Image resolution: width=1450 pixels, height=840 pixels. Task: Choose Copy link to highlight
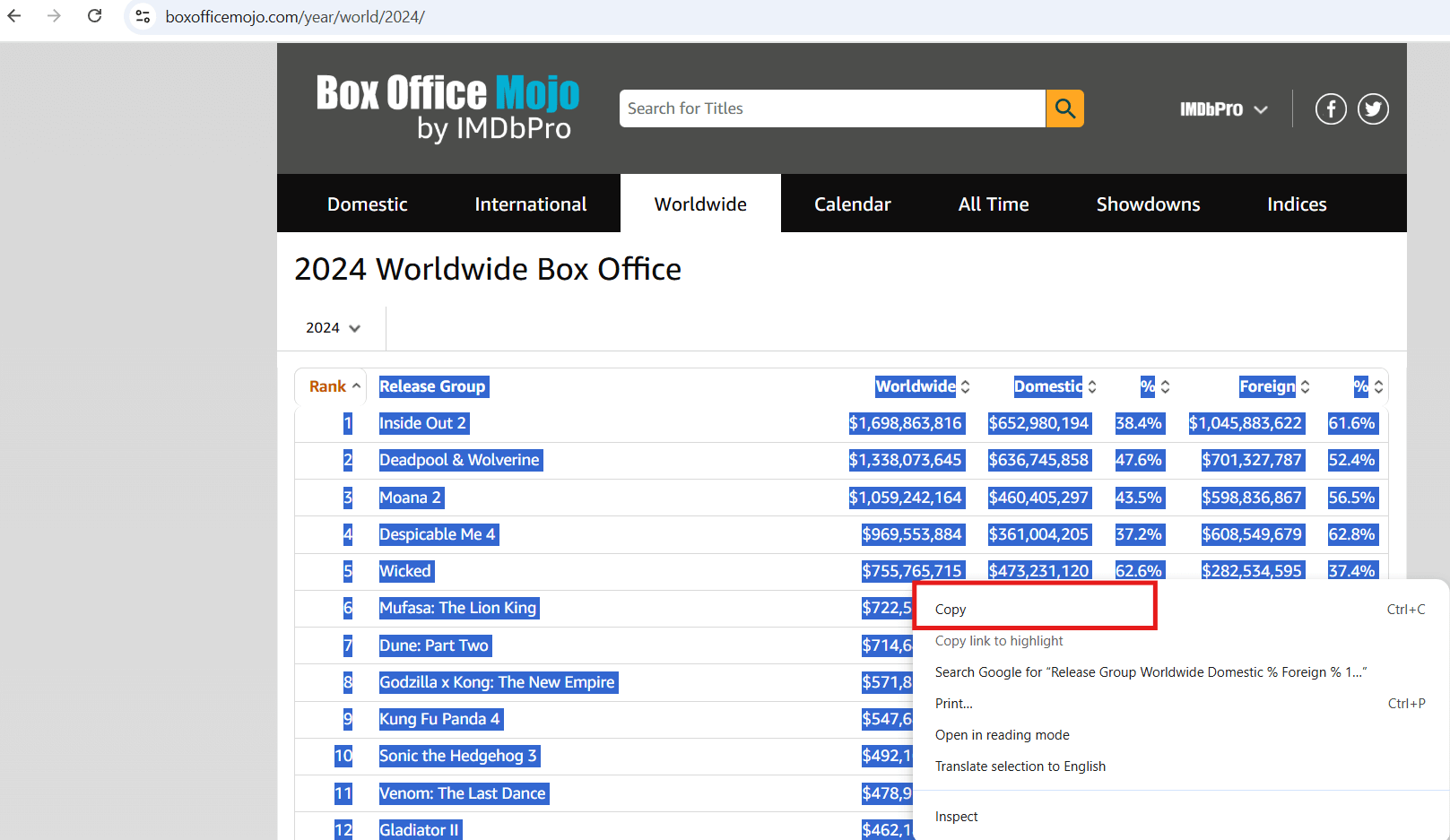(x=1180, y=641)
